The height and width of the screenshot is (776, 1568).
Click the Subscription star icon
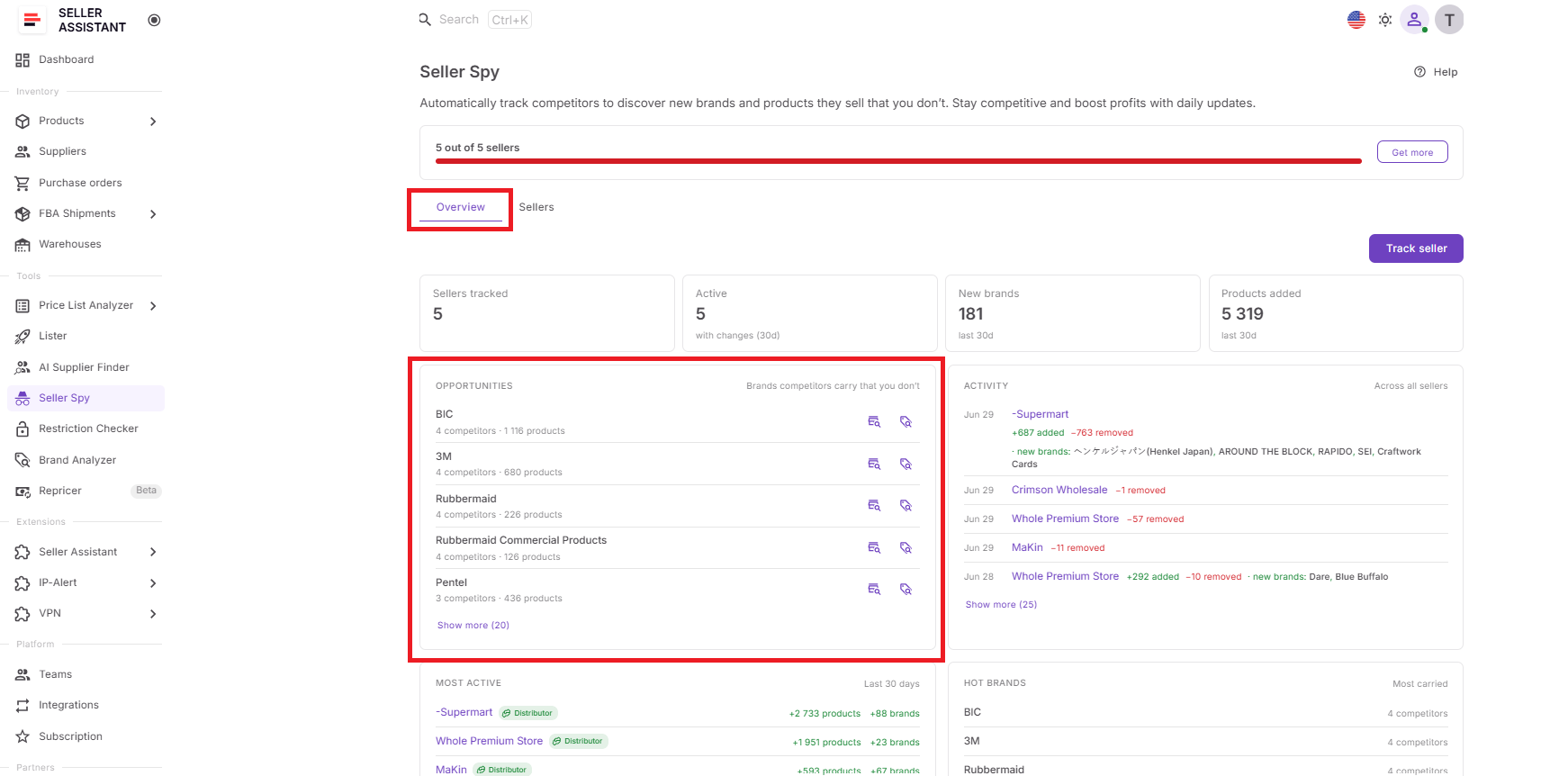pos(23,736)
